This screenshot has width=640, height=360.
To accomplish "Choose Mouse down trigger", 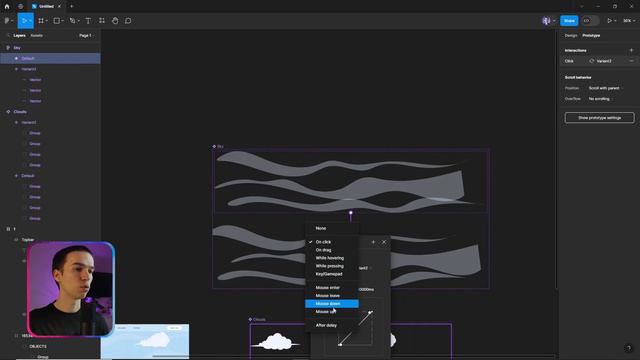I will click(x=332, y=304).
